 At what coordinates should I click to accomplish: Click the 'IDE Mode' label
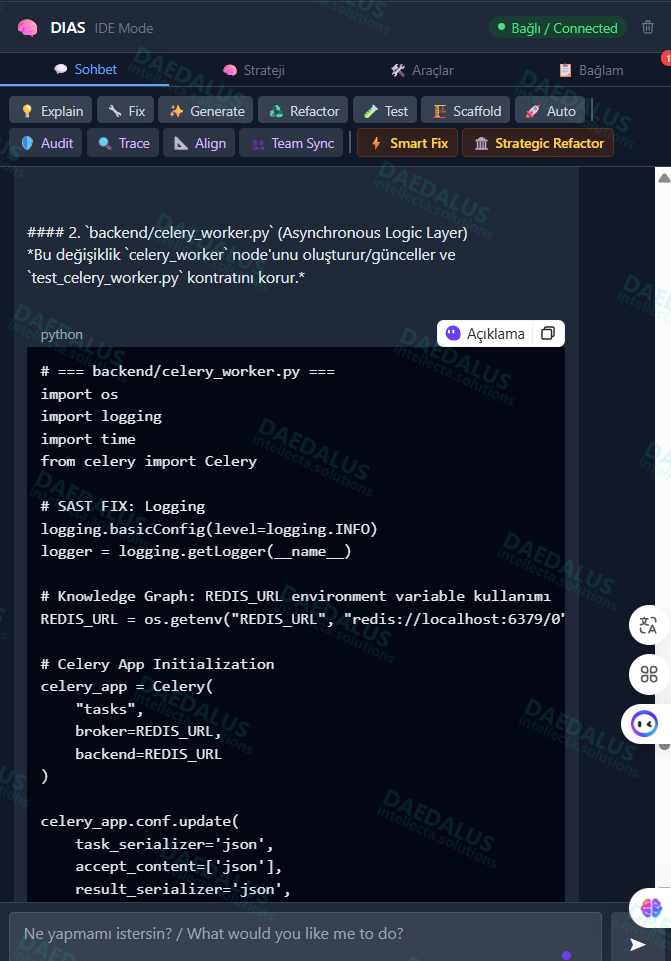[x=123, y=28]
